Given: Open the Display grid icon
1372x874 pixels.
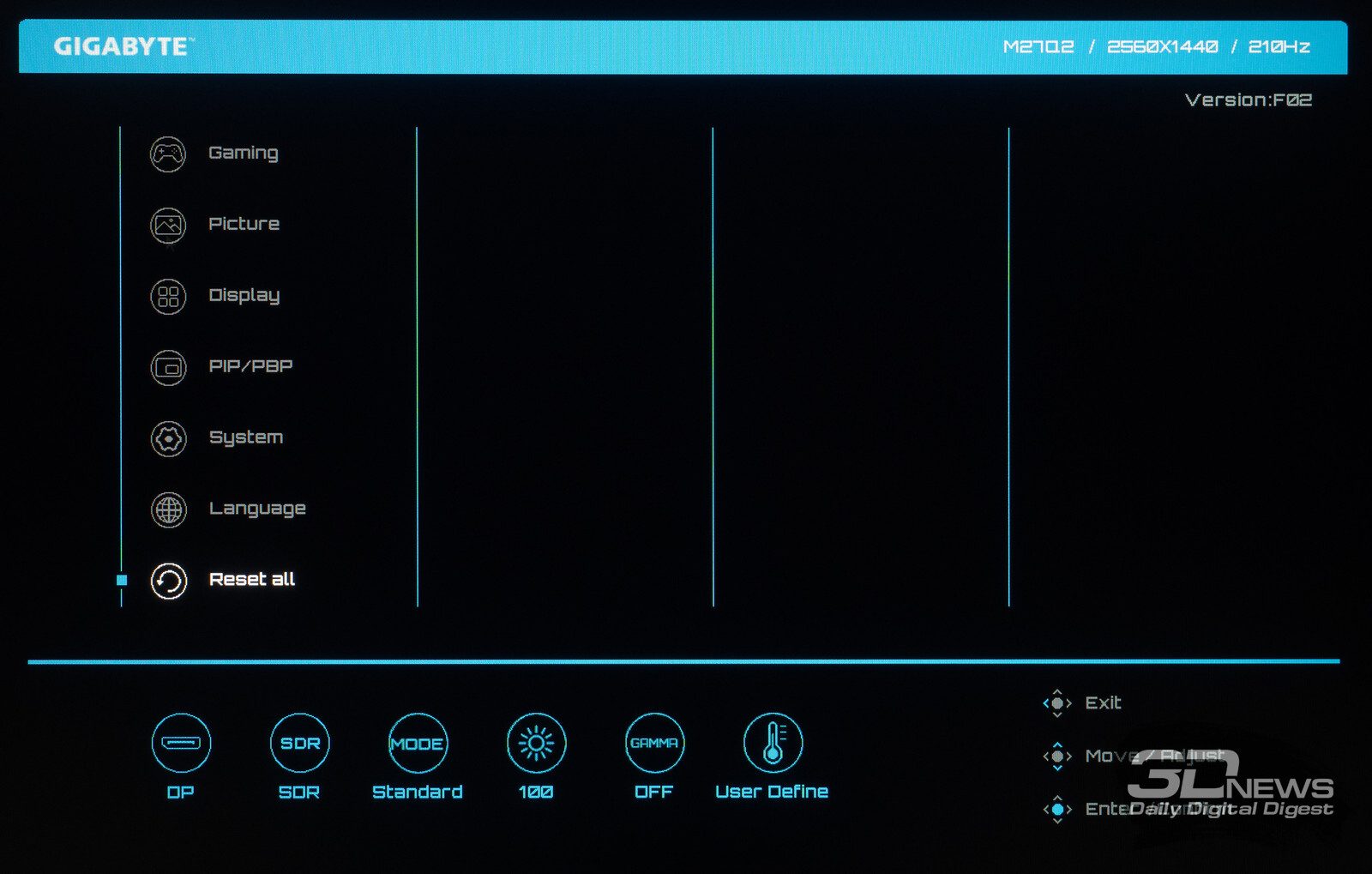Looking at the screenshot, I should [x=168, y=297].
